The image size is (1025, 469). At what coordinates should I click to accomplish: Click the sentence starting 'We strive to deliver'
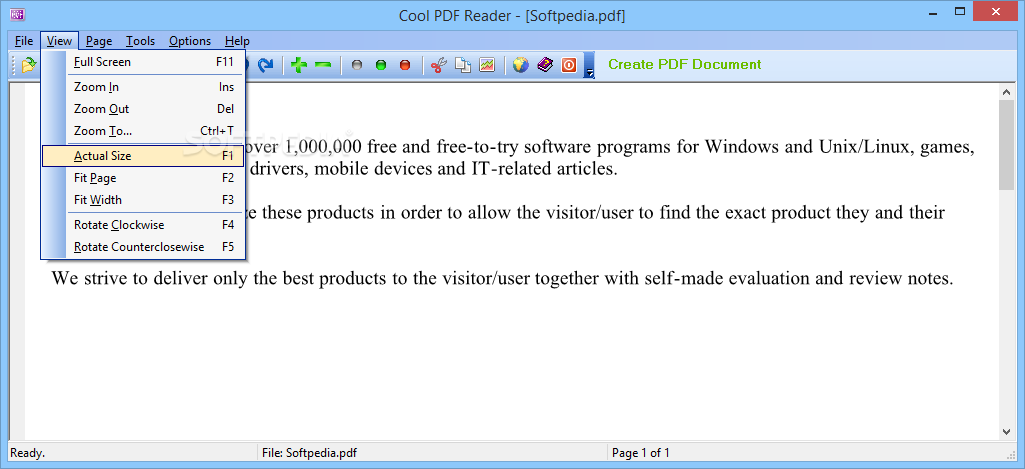point(502,278)
